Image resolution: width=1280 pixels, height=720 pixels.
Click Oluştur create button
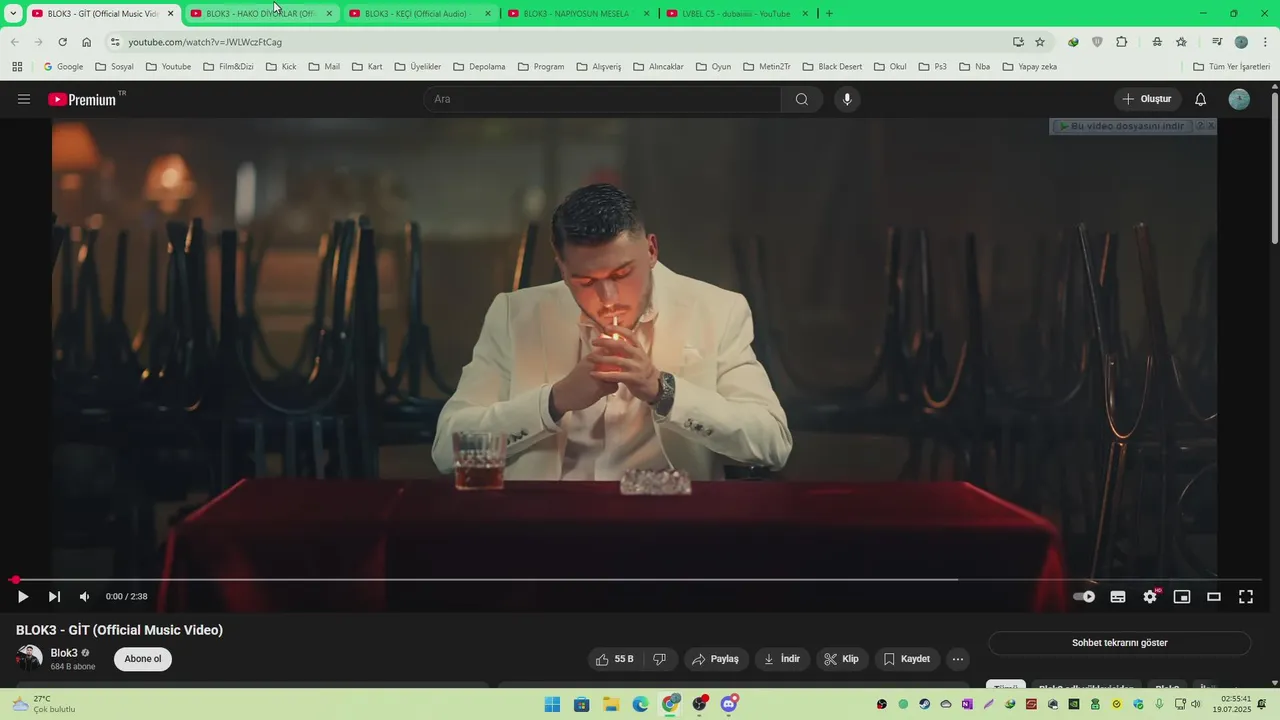coord(1147,99)
